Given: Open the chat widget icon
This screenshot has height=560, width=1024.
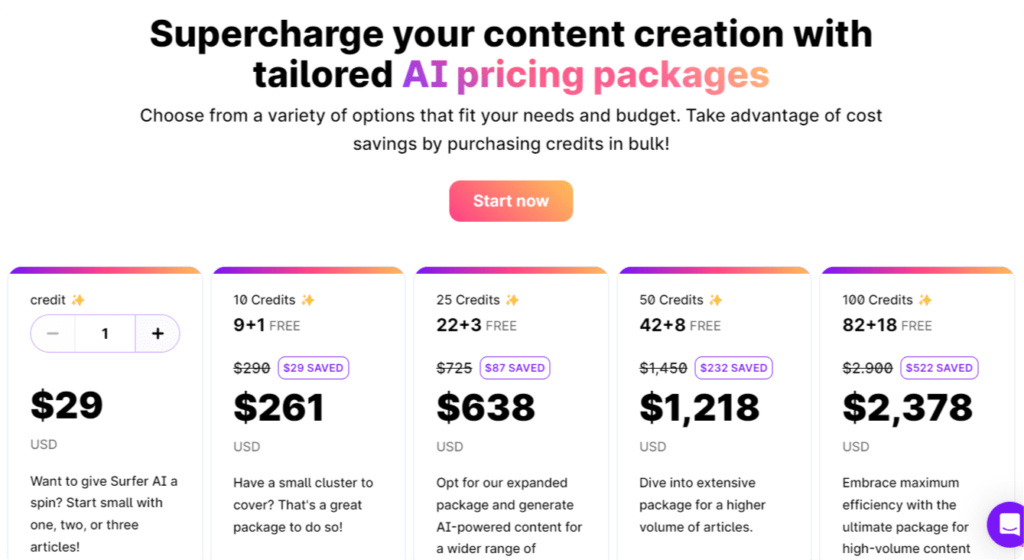Looking at the screenshot, I should 1008,524.
